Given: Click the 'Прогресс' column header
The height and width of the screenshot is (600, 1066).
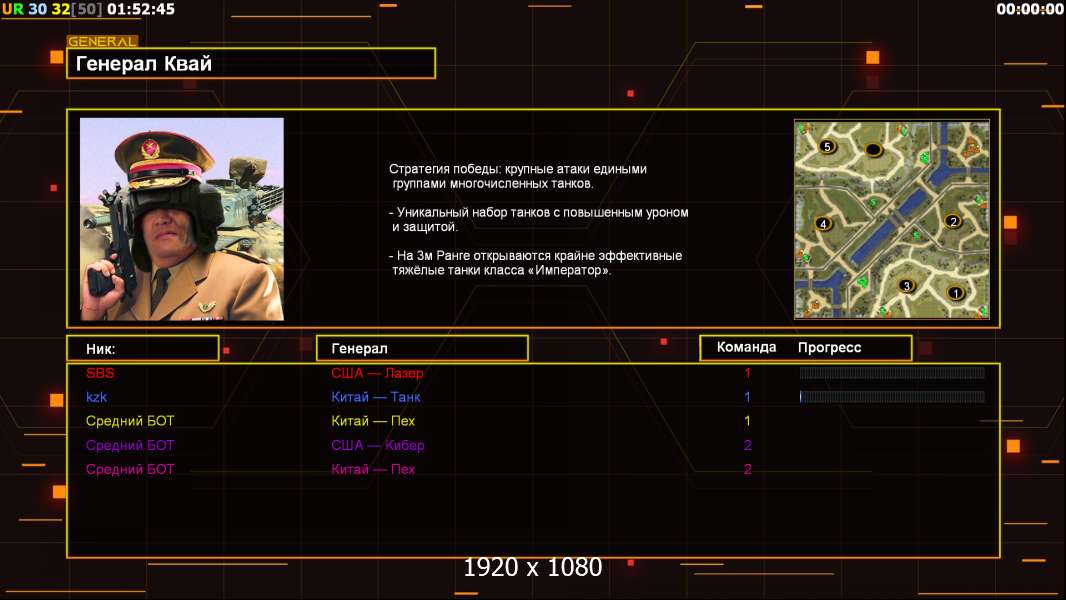Looking at the screenshot, I should point(829,348).
